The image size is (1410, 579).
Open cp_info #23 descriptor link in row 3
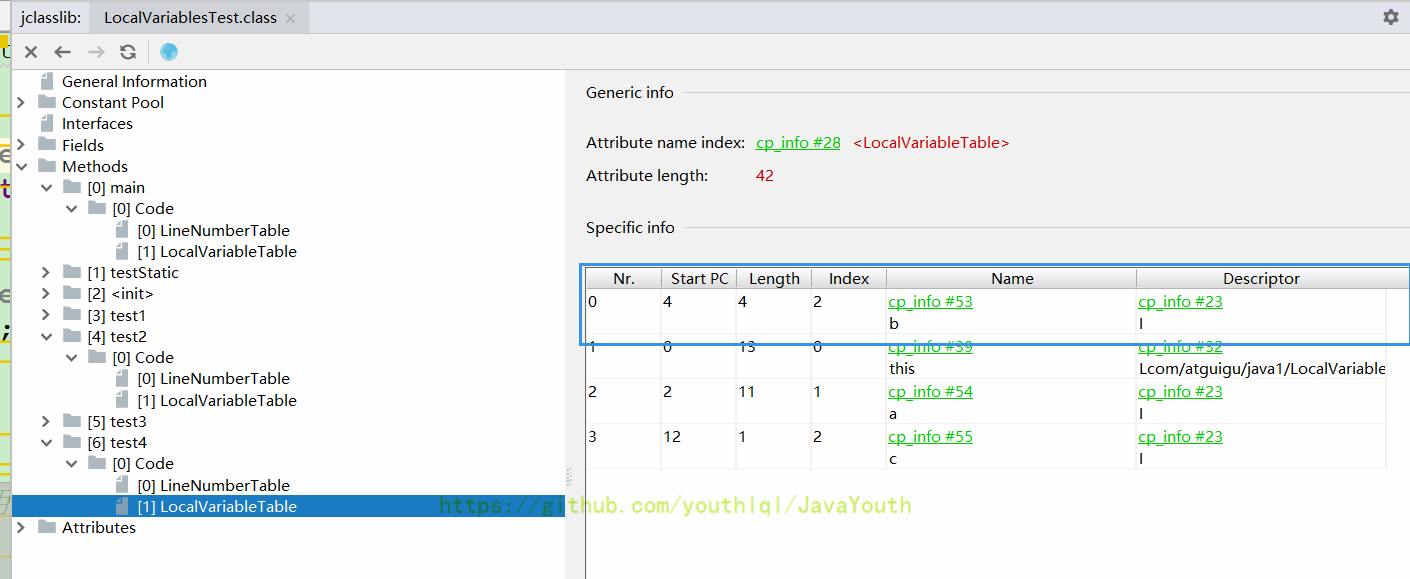pos(1180,437)
